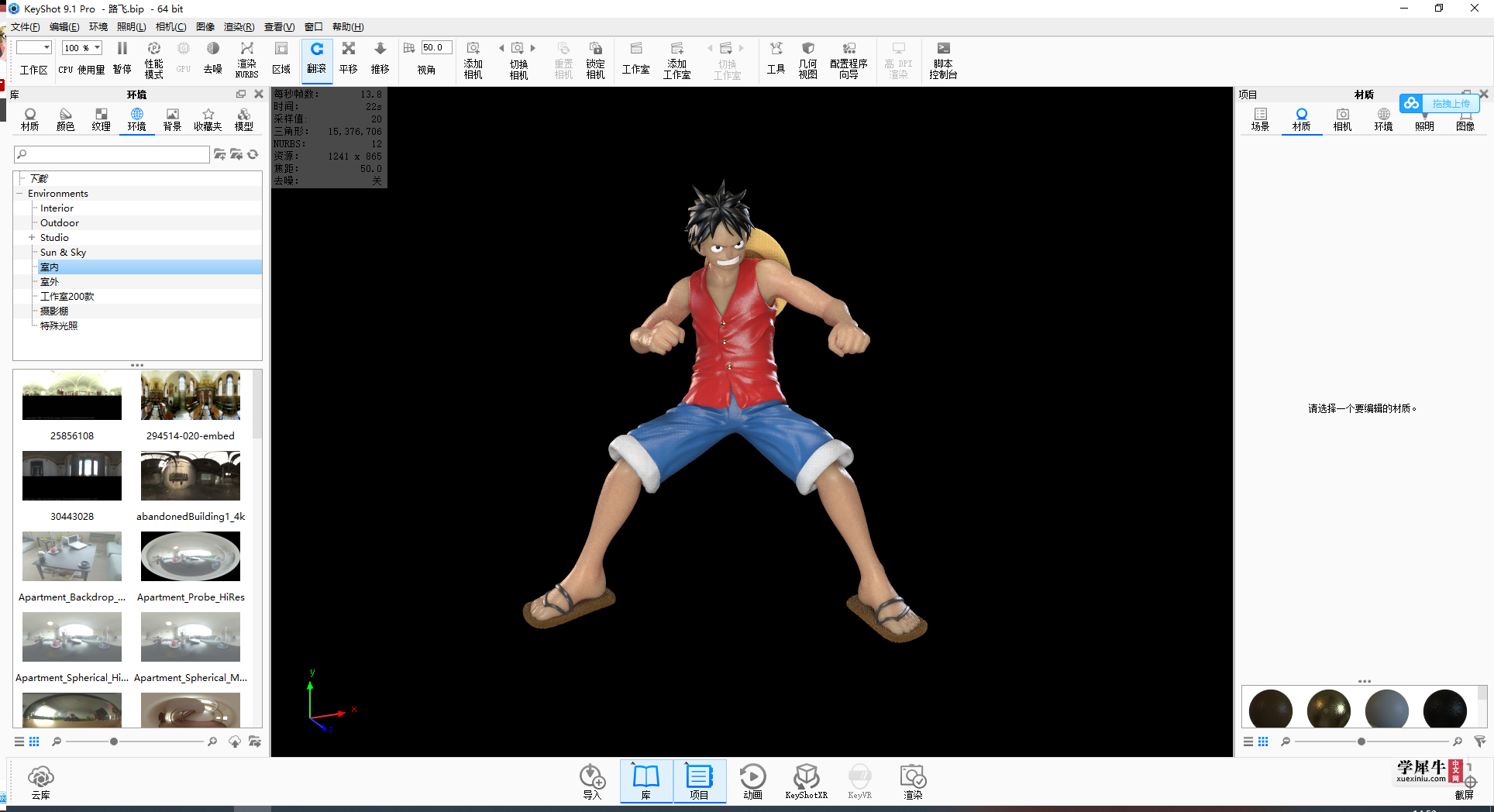Select the Dolly camera tool

coord(380,59)
